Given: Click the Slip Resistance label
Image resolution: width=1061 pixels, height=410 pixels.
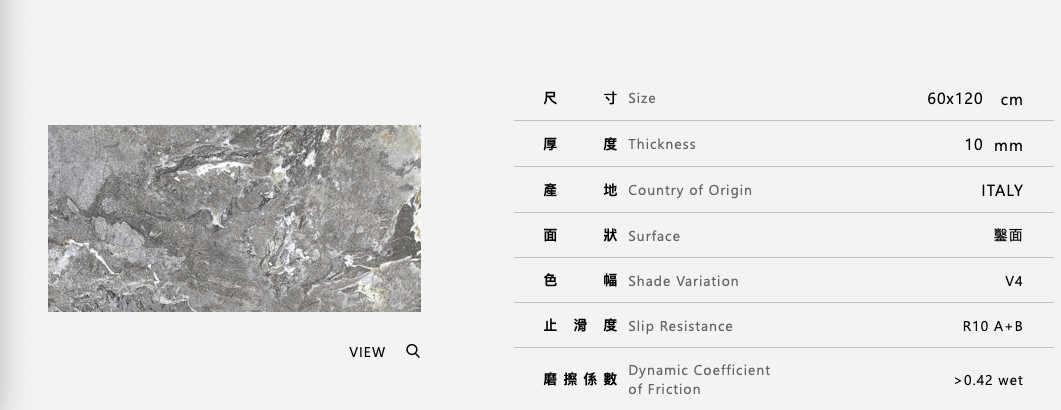Looking at the screenshot, I should pos(680,326).
